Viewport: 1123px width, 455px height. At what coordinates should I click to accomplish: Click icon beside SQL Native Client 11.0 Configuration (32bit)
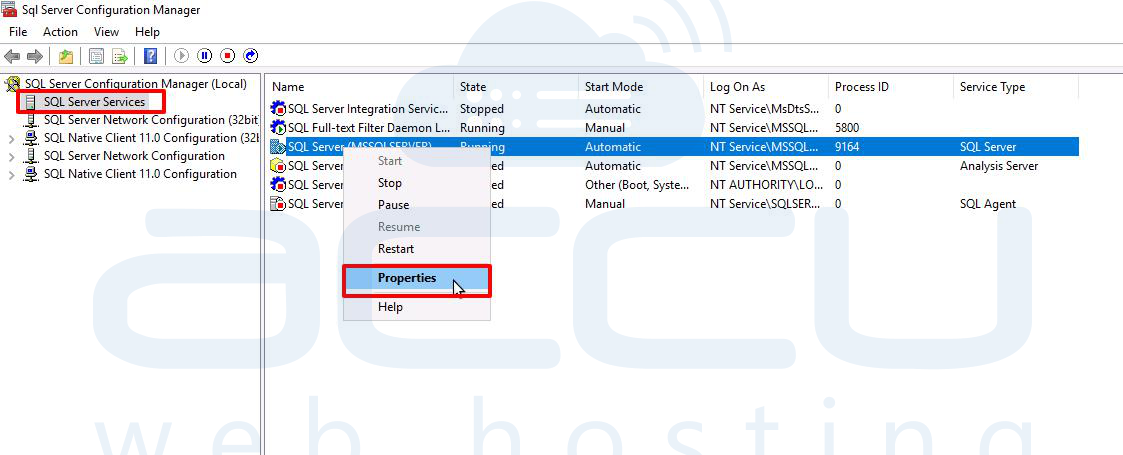click(31, 138)
